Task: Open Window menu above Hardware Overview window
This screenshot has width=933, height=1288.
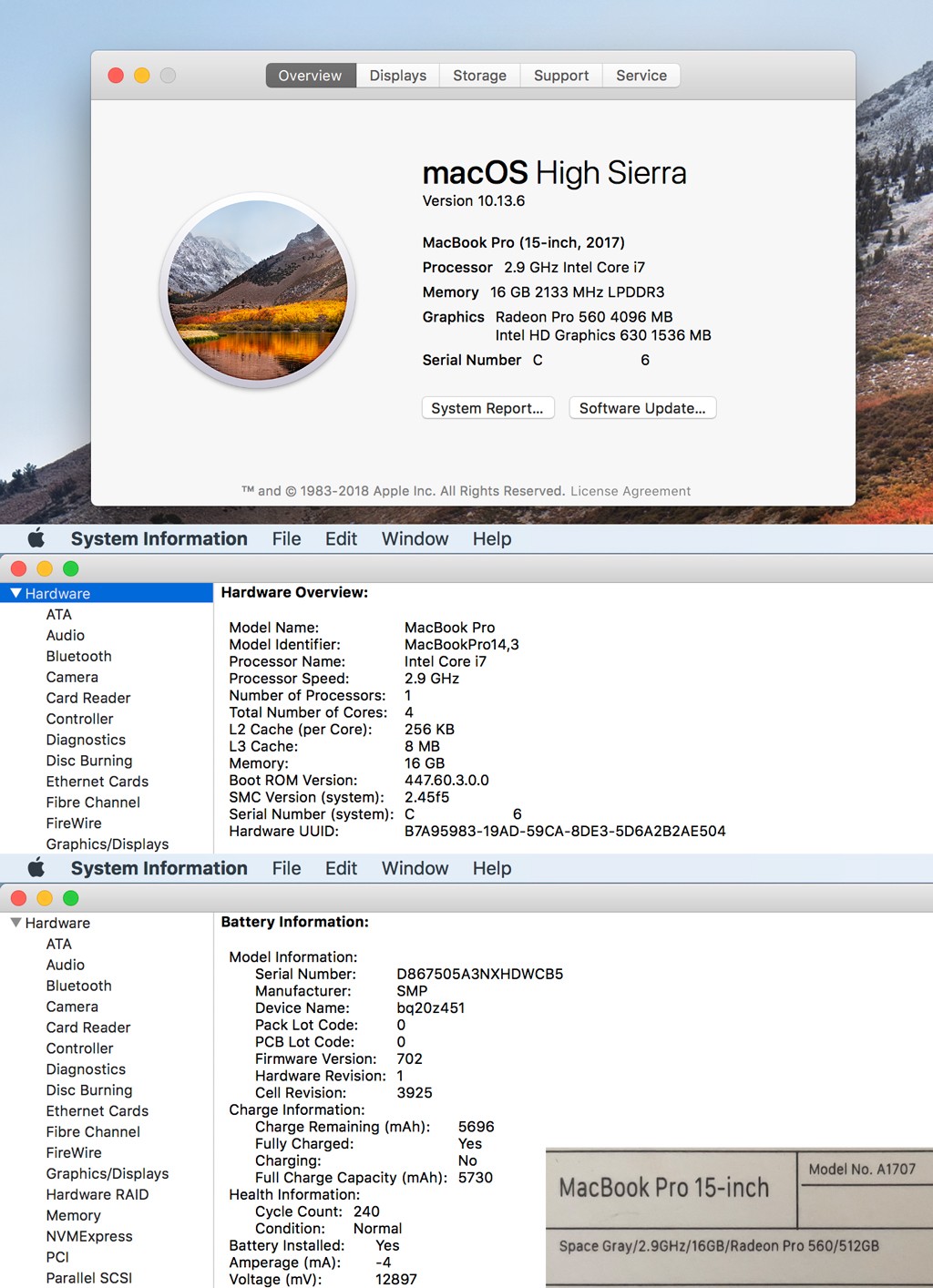Action: pos(415,538)
